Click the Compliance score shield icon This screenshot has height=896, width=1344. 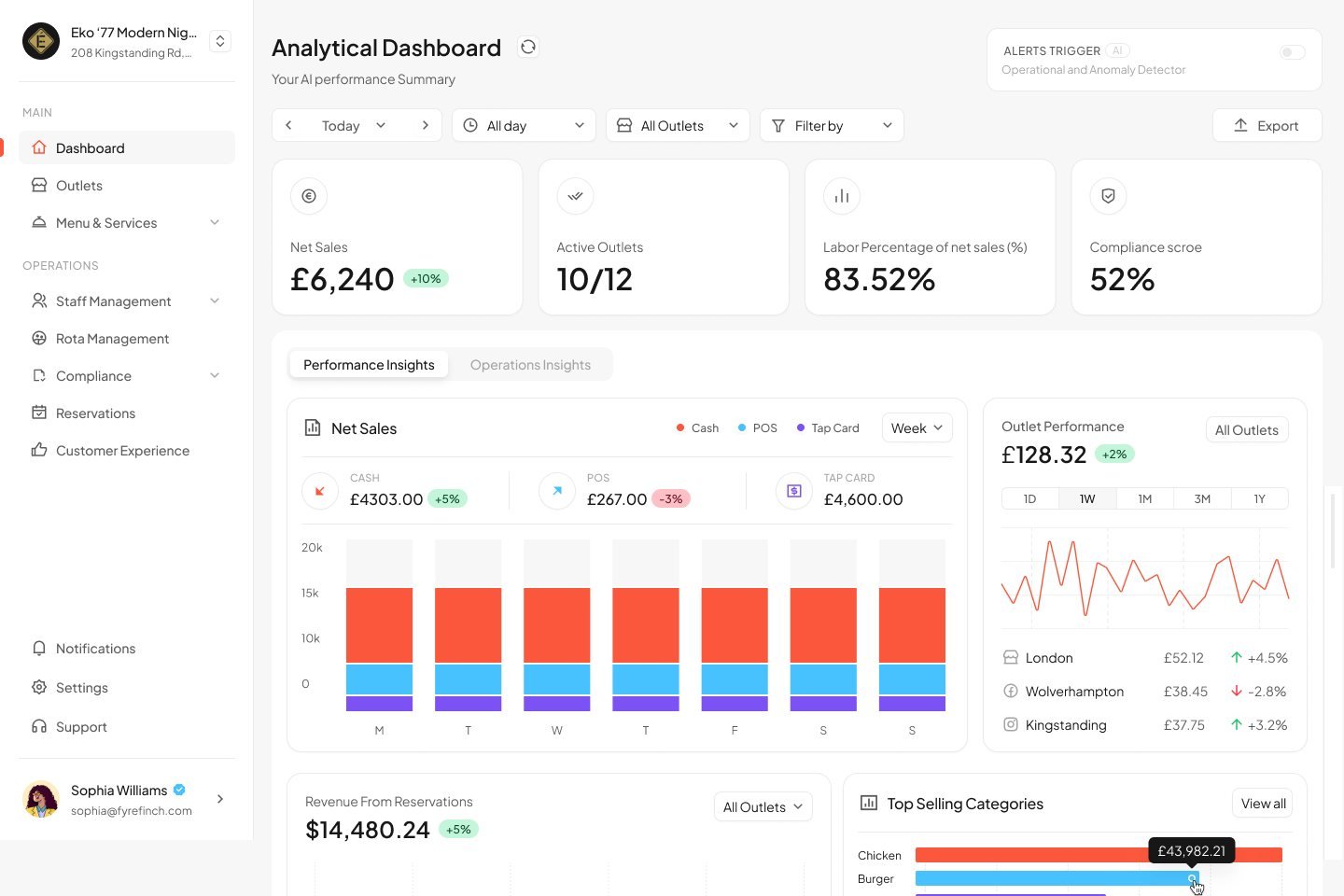point(1109,196)
